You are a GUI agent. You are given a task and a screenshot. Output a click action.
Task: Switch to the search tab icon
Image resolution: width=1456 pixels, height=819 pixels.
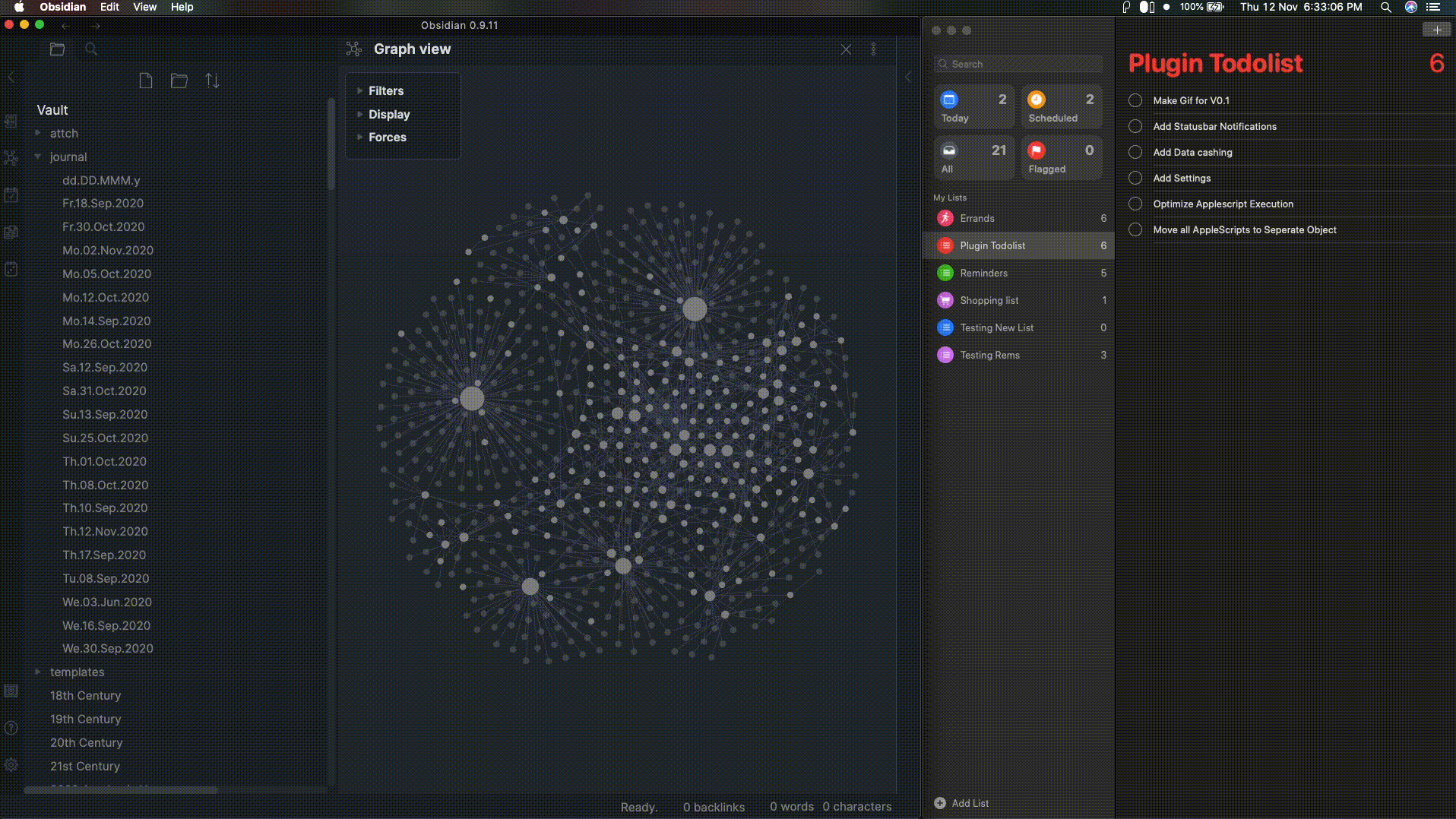tap(91, 49)
